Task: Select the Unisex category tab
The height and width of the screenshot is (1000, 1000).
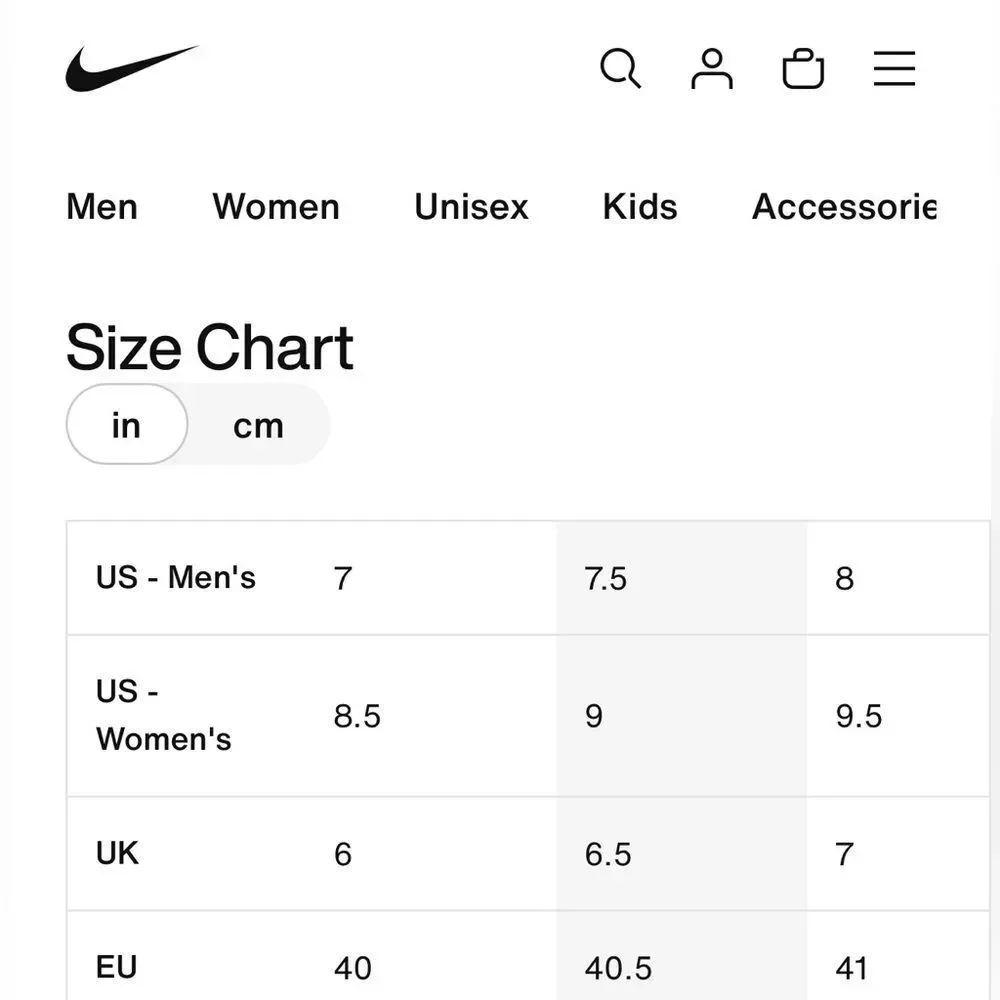Action: [471, 207]
